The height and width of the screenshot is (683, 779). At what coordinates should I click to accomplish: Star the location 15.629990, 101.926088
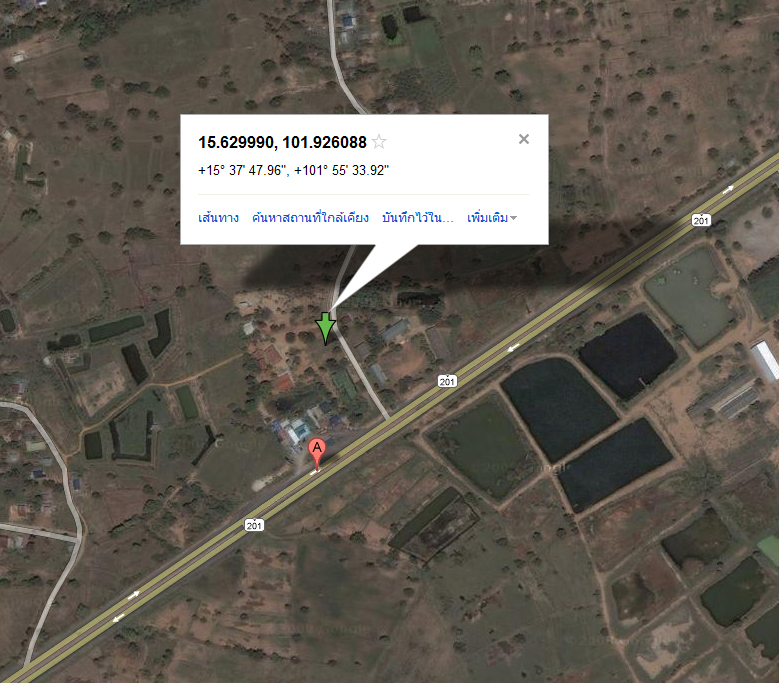point(379,142)
